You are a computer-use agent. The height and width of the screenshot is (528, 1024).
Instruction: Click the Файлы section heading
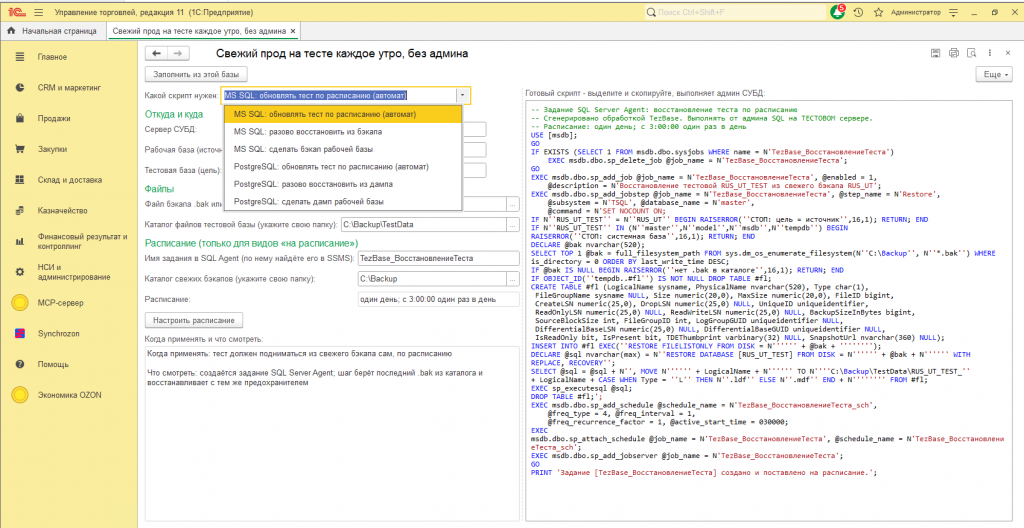(159, 189)
